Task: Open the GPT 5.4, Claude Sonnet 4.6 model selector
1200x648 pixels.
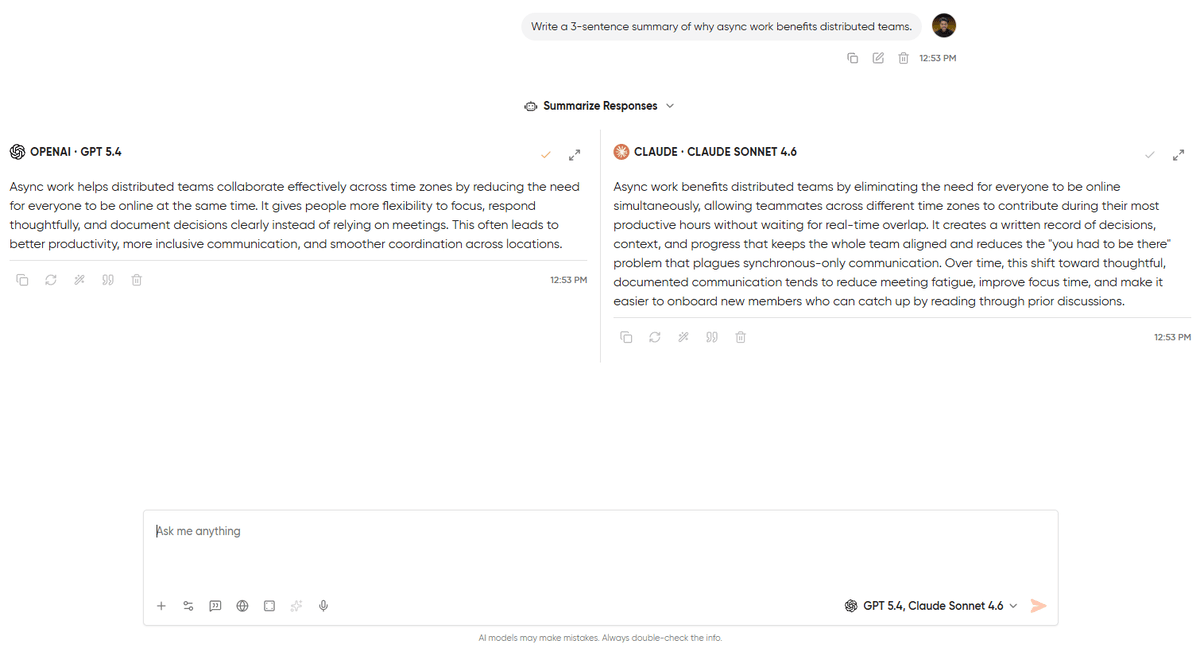Action: click(930, 605)
